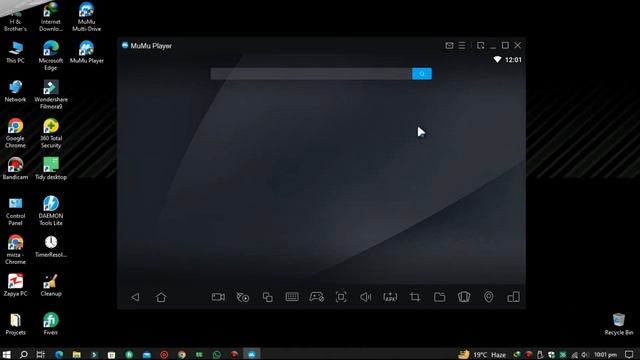This screenshot has height=360, width=640.
Task: Select Recycle Bin on desktop
Action: point(618,324)
